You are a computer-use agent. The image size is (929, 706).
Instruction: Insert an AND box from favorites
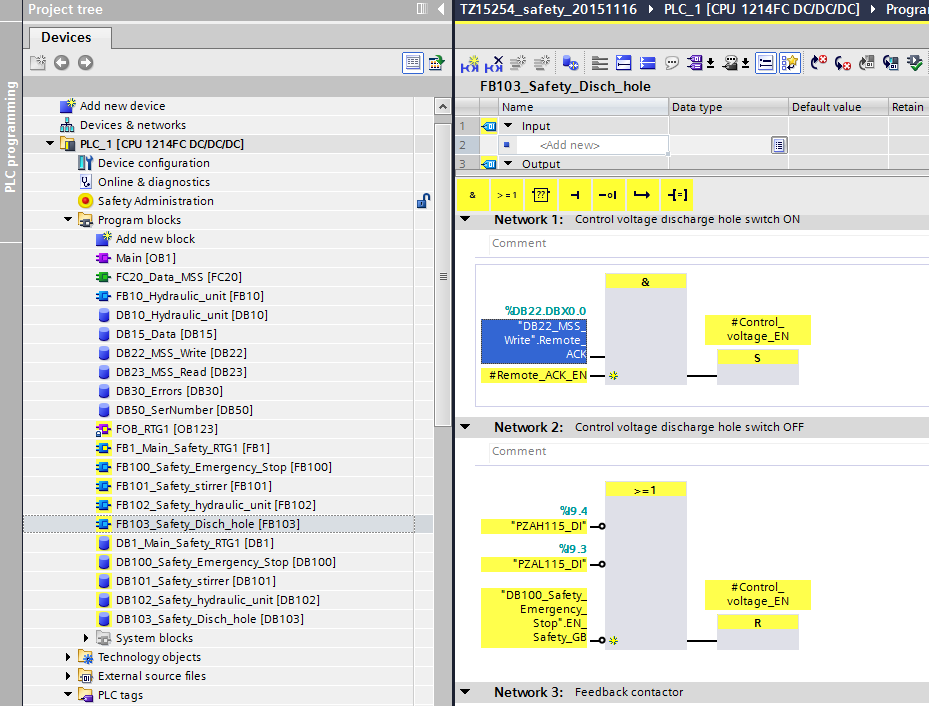472,195
